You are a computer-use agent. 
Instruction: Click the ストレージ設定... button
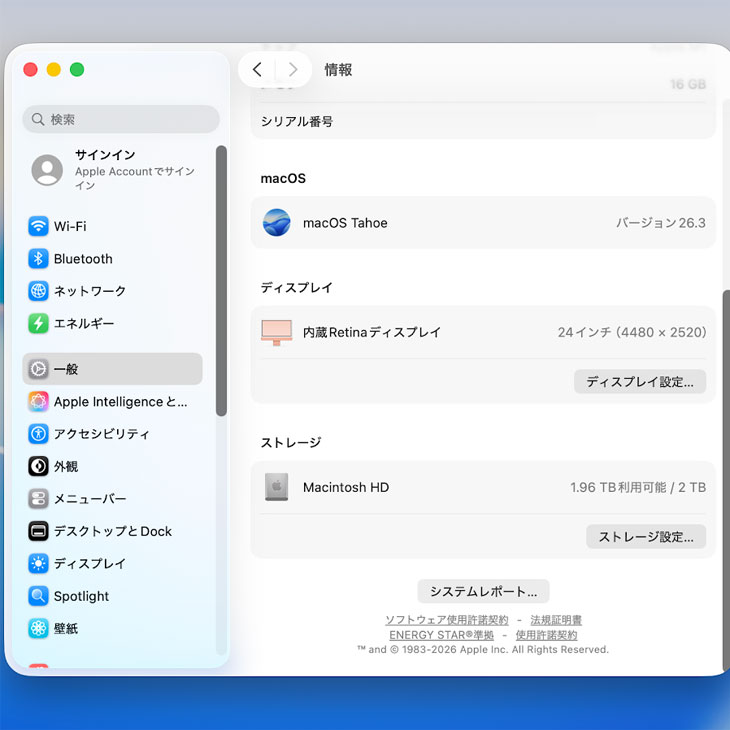tap(646, 537)
